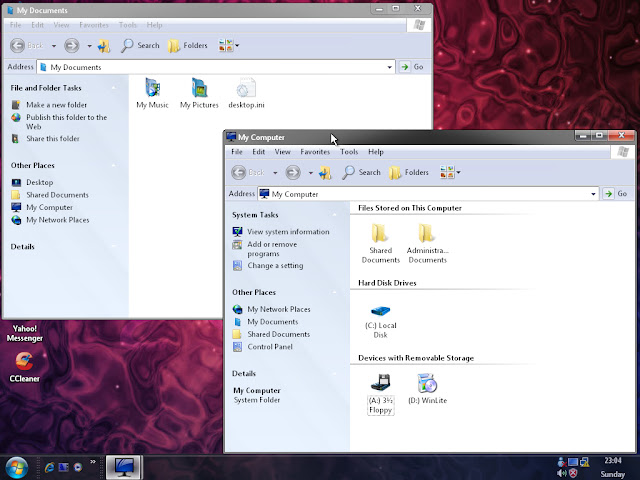Open the My Music folder icon
Image resolution: width=640 pixels, height=480 pixels.
pos(153,87)
